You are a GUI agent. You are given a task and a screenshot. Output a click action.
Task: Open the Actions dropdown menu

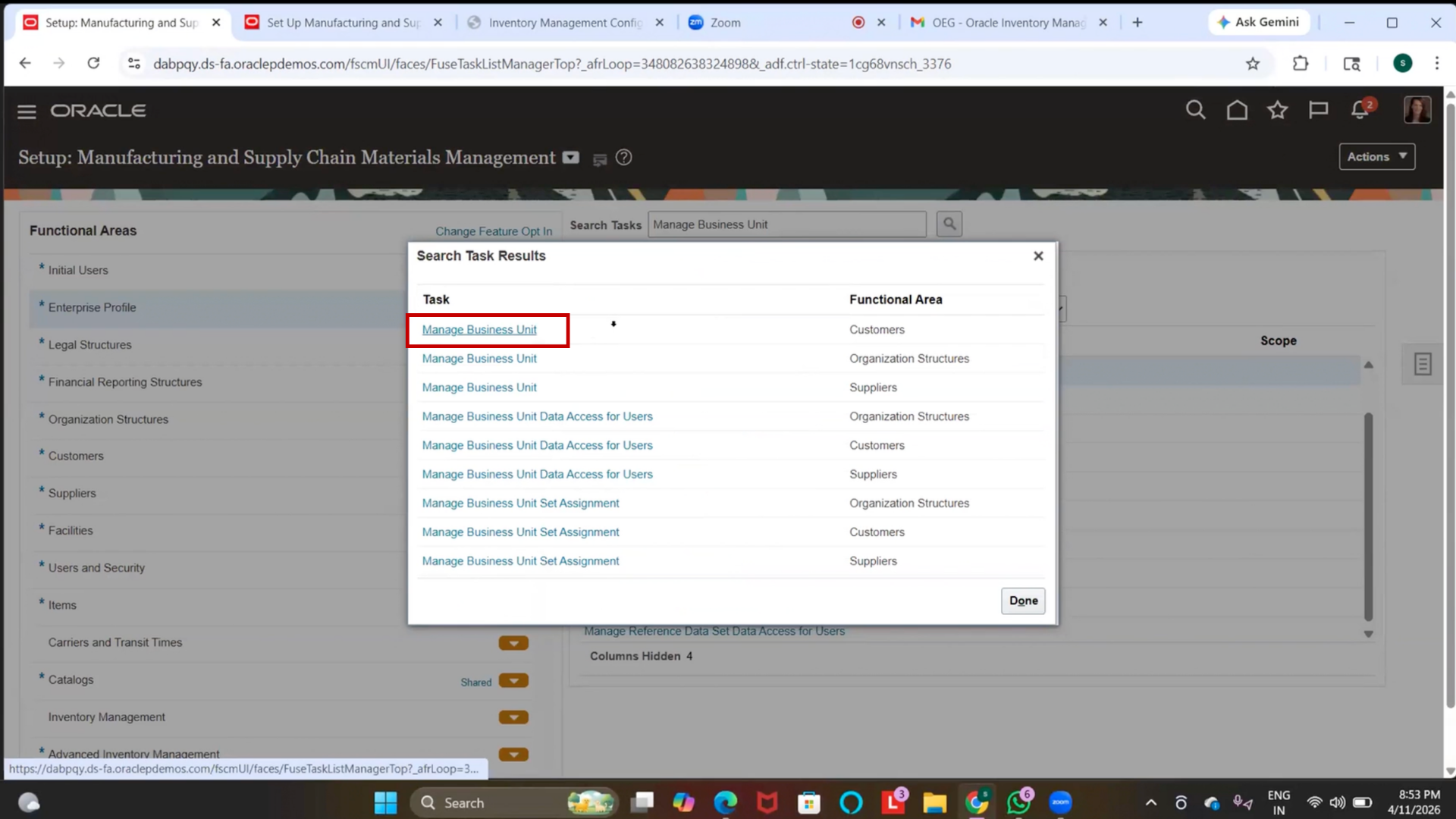click(1376, 157)
